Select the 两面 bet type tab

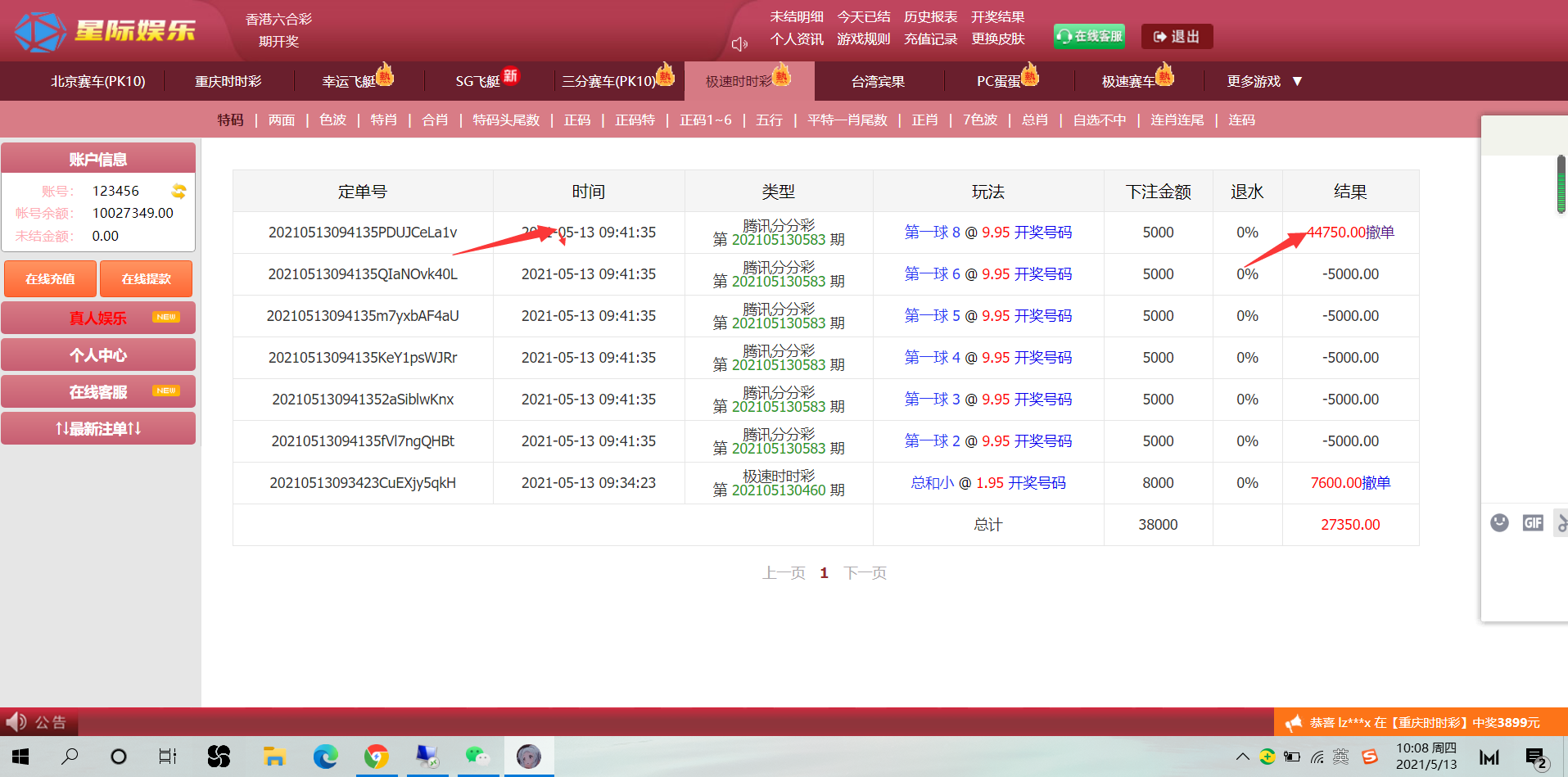(282, 120)
